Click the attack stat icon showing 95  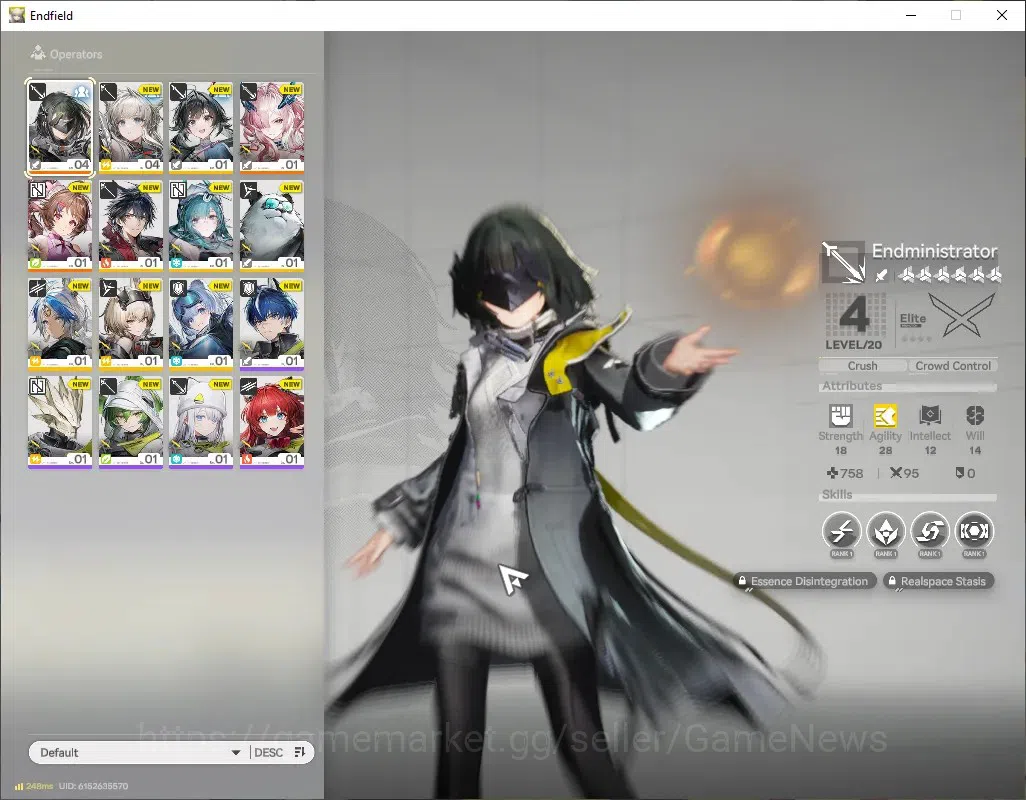point(896,473)
